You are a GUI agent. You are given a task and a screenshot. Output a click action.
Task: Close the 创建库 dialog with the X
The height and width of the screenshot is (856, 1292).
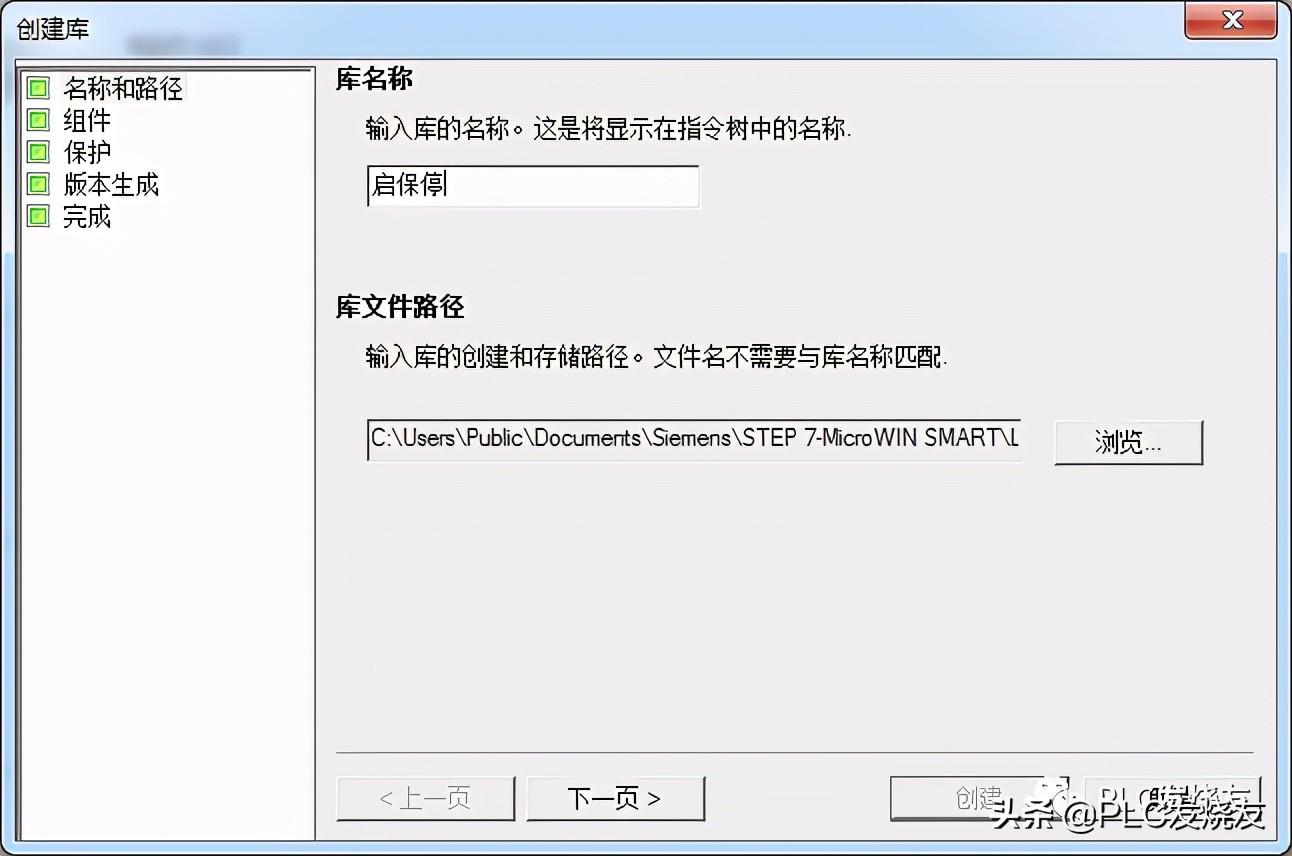(1230, 21)
